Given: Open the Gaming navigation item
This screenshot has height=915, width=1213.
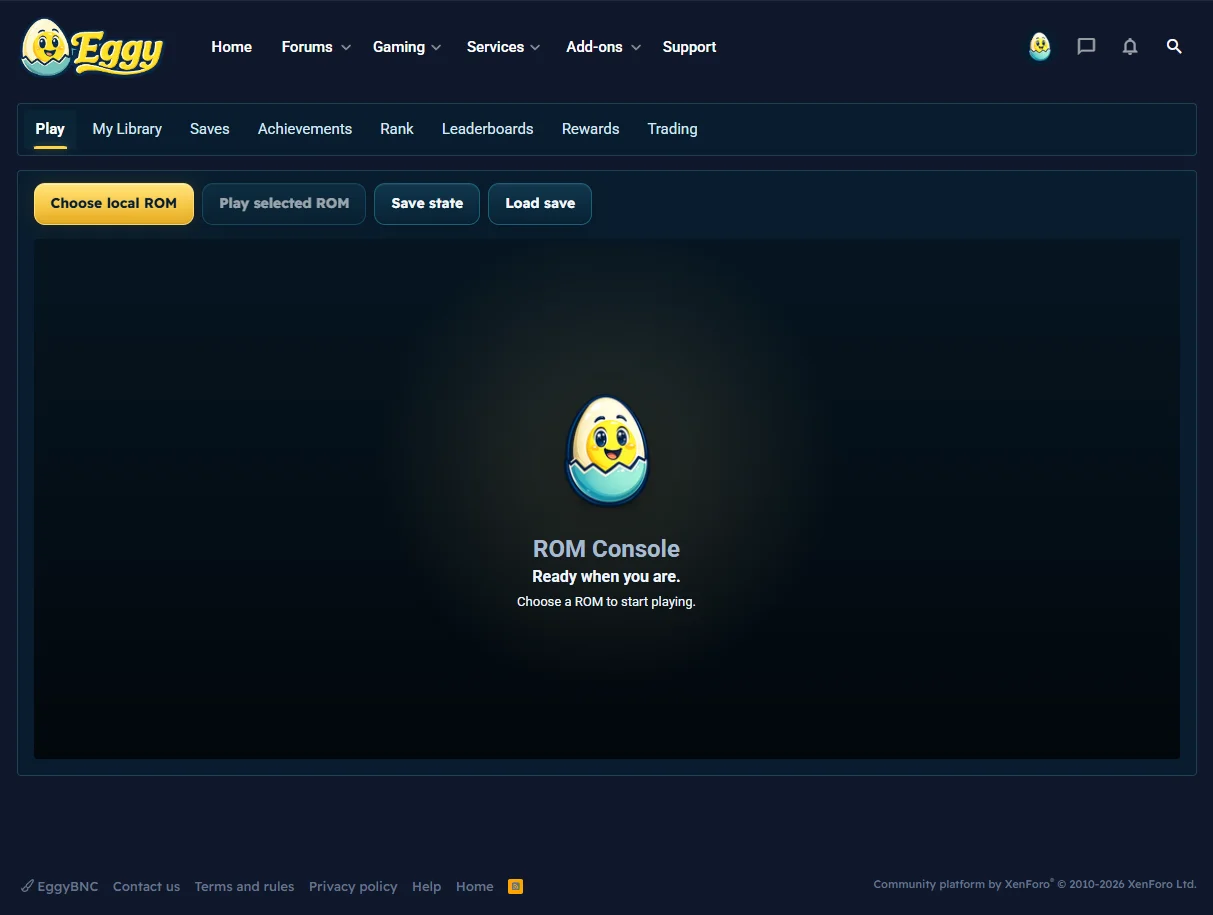Looking at the screenshot, I should (399, 47).
